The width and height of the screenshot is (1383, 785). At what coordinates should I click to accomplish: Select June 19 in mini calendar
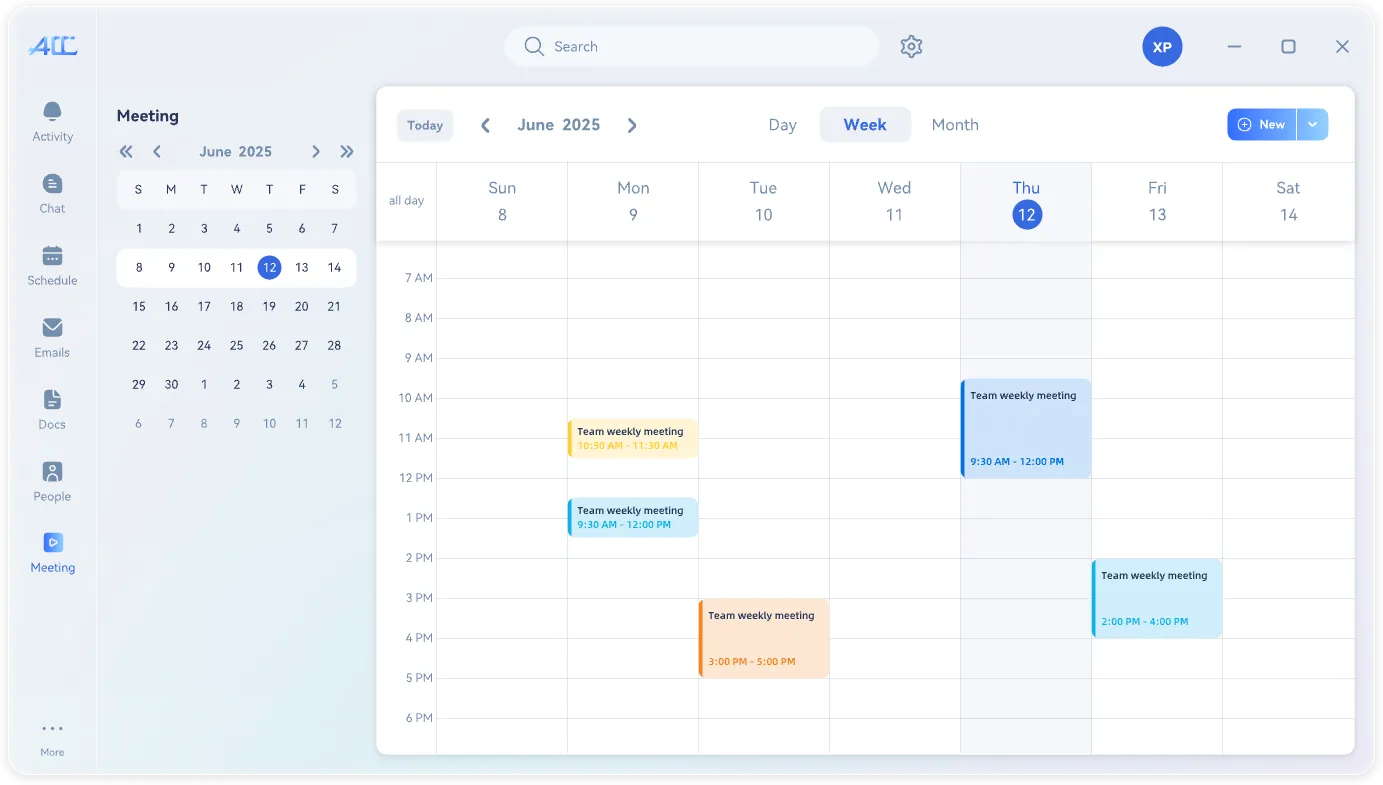[269, 306]
